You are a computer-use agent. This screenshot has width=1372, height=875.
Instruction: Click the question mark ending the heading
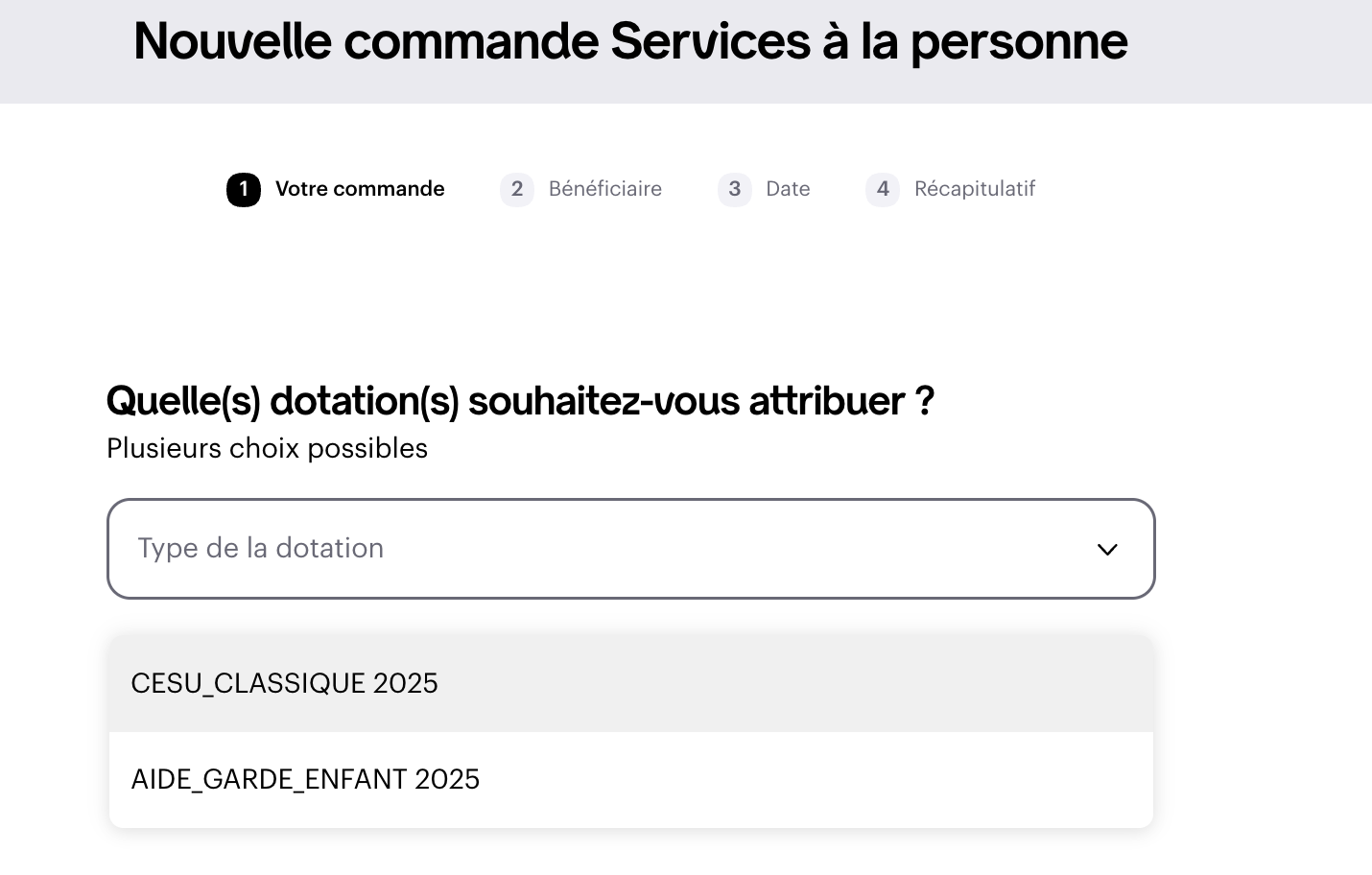(x=924, y=401)
